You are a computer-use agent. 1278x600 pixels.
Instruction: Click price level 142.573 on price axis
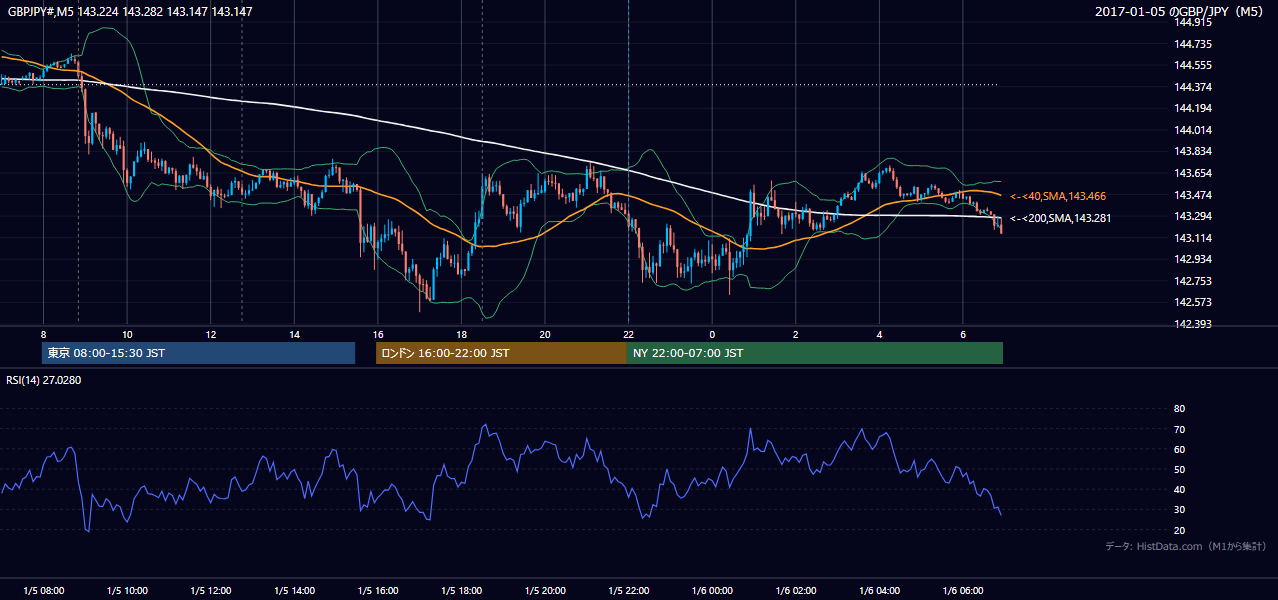[x=1193, y=303]
